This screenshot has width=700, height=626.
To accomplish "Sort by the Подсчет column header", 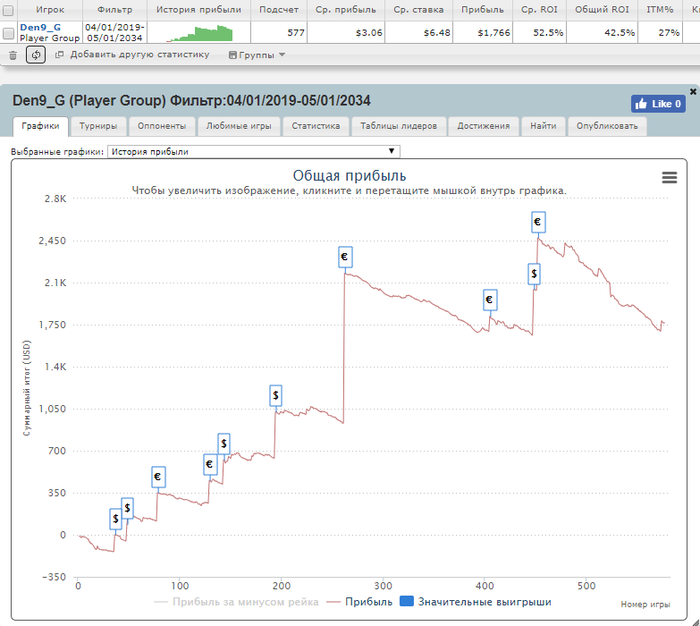I will click(x=279, y=10).
